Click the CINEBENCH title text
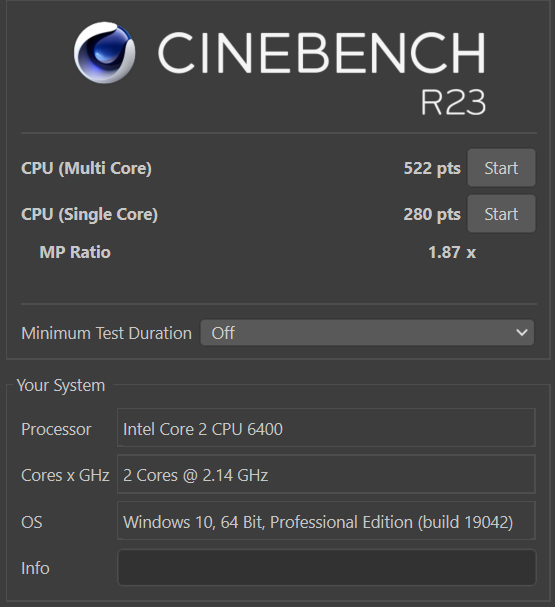Screen dimensions: 555x607 tap(321, 53)
